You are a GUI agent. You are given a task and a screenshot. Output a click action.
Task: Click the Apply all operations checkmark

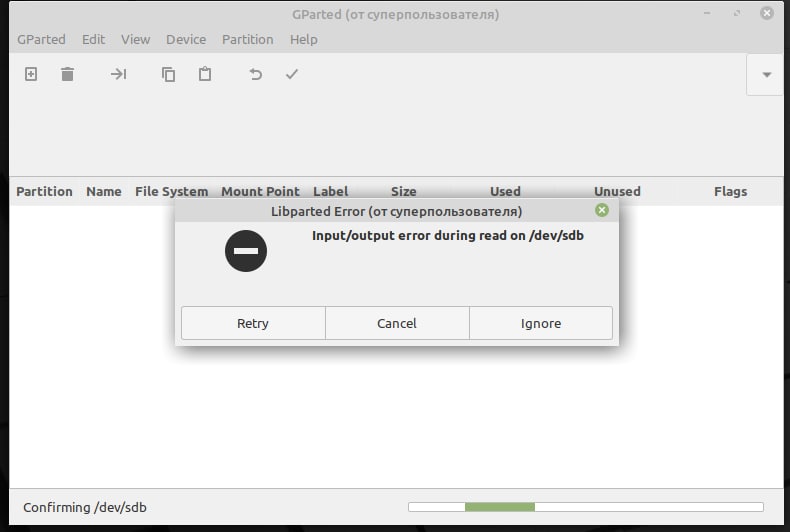click(x=292, y=74)
